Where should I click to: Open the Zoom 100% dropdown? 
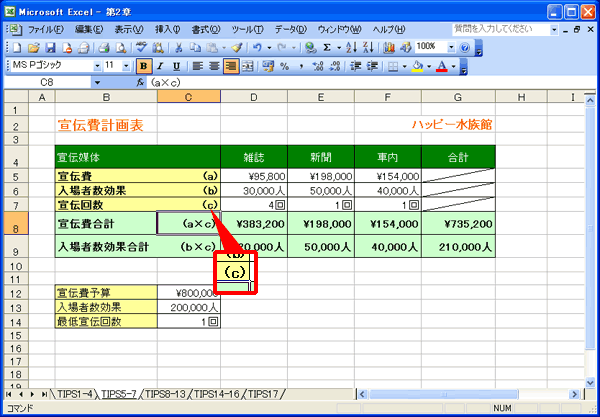(452, 47)
